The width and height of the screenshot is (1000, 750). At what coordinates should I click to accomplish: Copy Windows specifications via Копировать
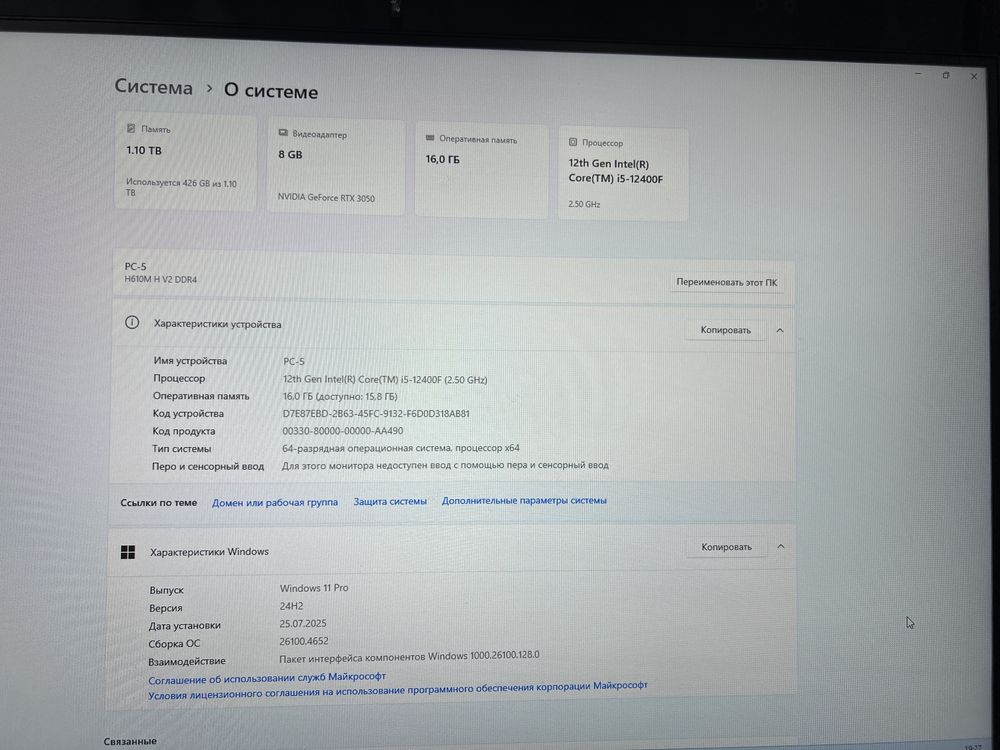[726, 547]
